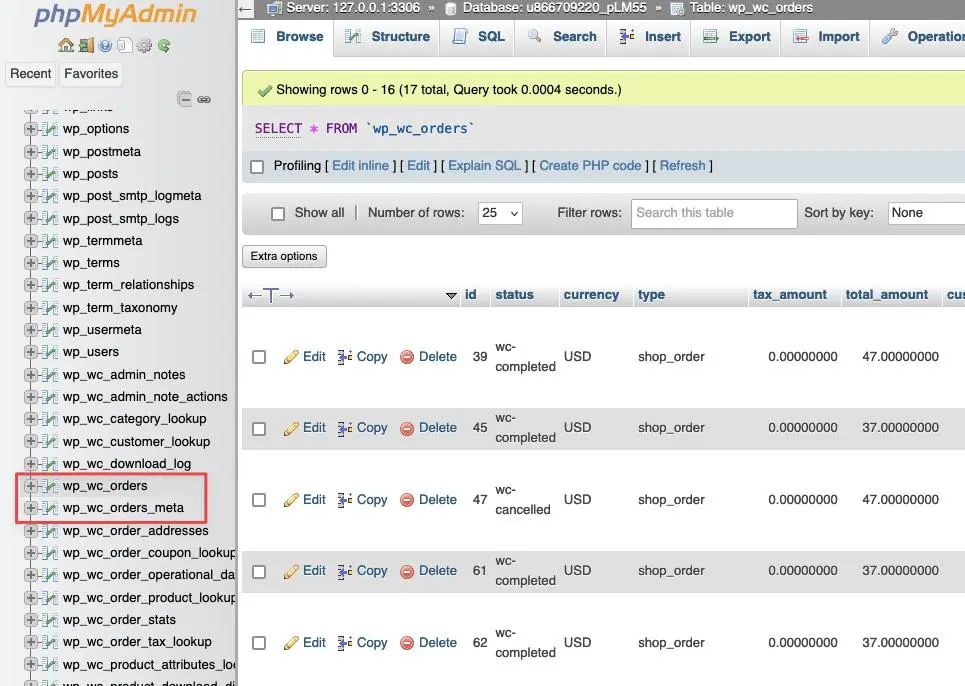The width and height of the screenshot is (965, 686).
Task: Click the Refresh query link
Action: click(x=683, y=166)
